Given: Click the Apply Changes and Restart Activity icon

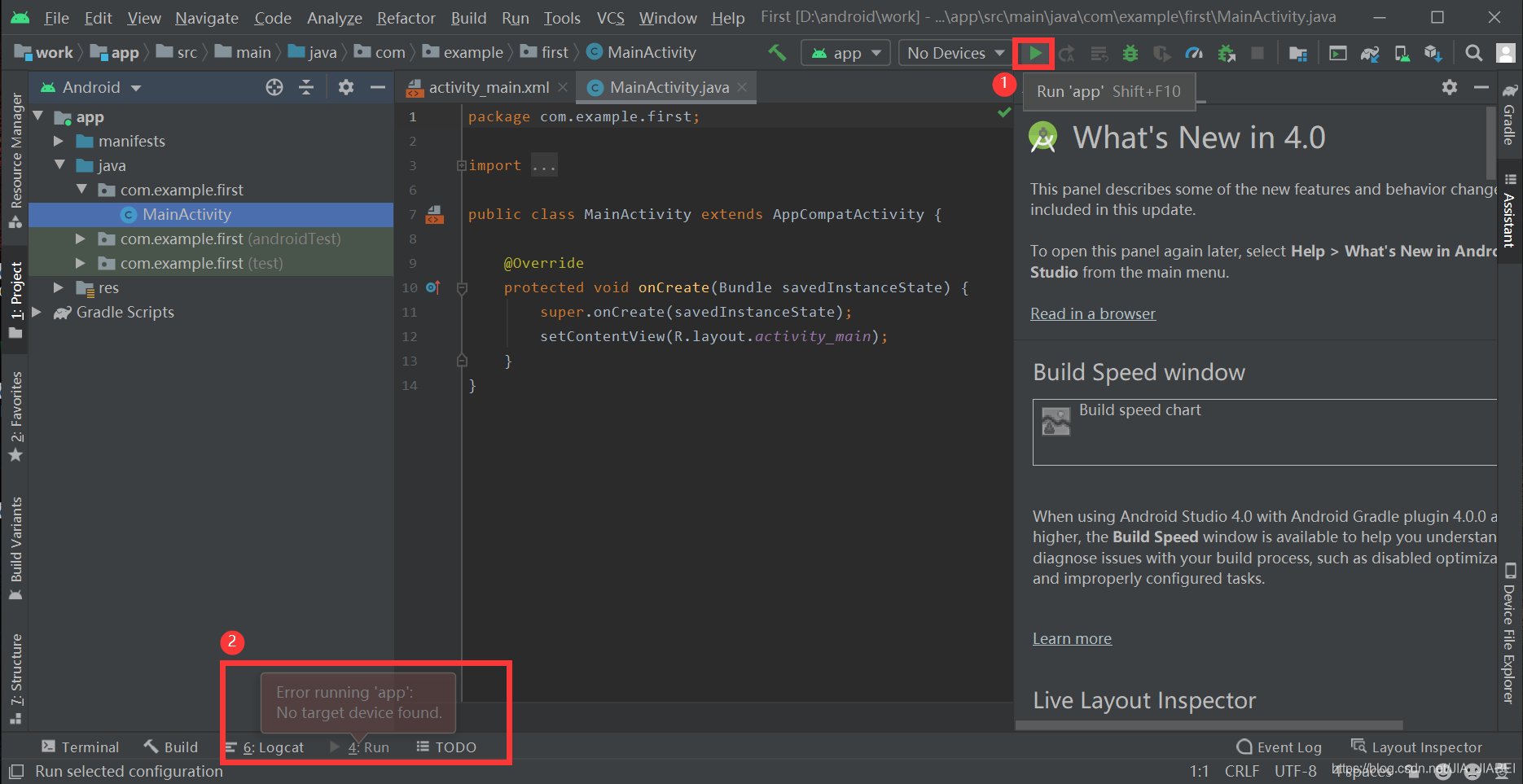Looking at the screenshot, I should (1066, 53).
